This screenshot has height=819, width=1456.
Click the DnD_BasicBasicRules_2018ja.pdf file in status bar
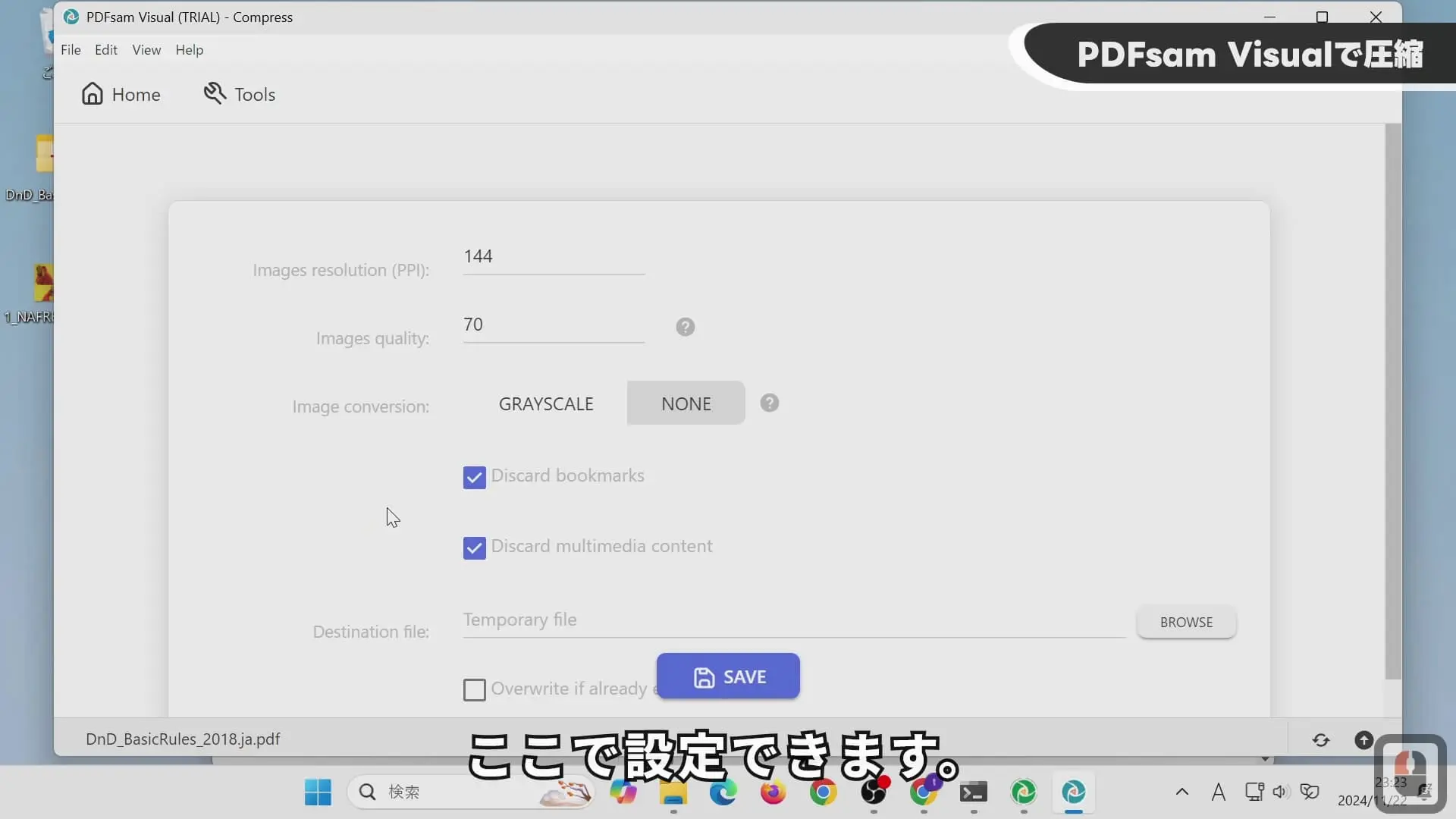point(183,738)
